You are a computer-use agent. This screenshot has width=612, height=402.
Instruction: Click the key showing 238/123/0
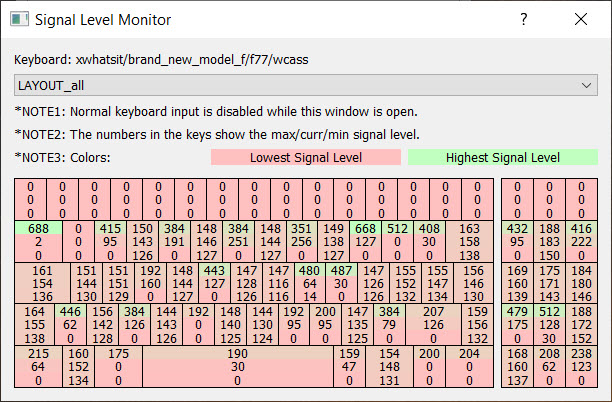[581, 367]
